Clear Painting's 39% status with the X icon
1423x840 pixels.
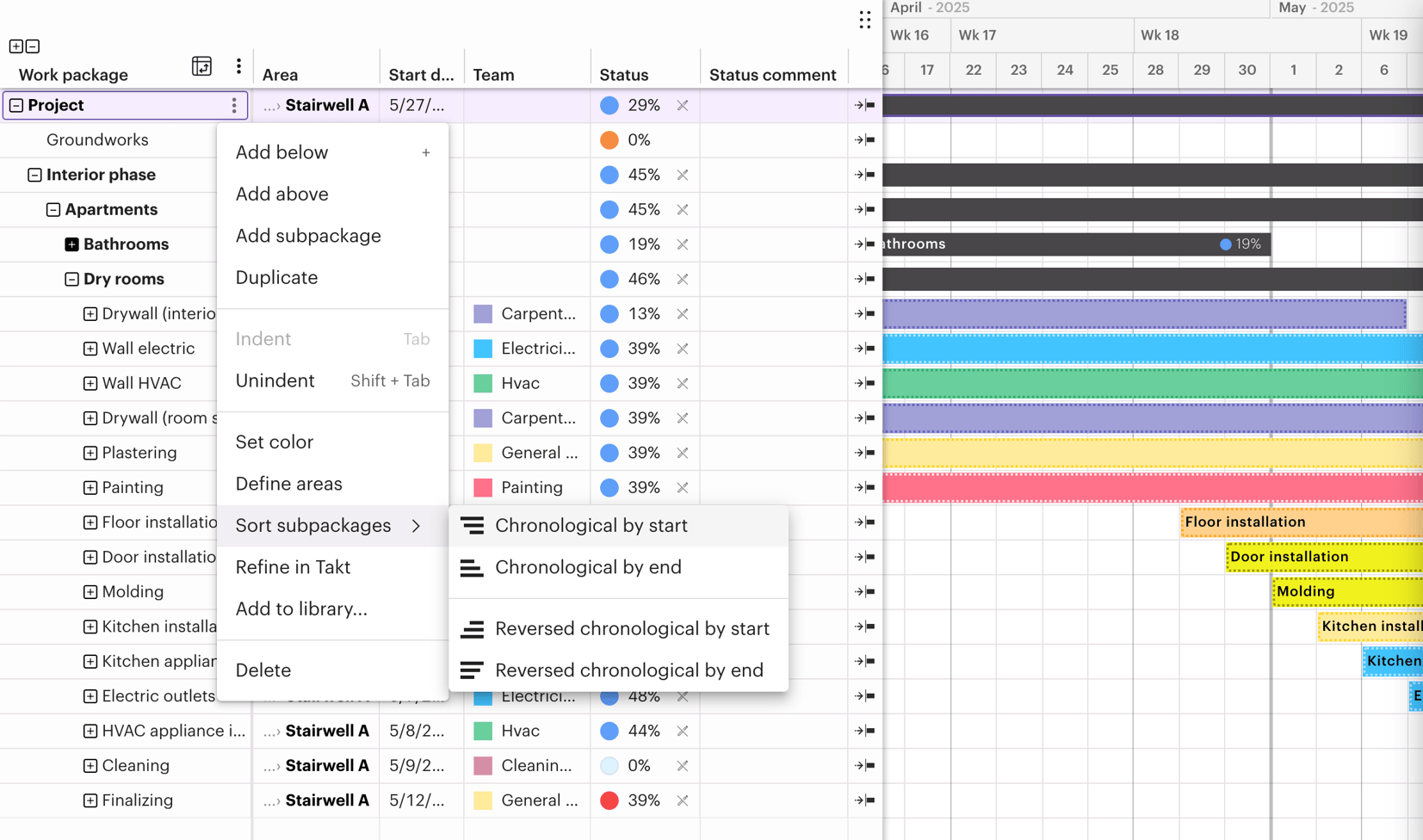682,487
